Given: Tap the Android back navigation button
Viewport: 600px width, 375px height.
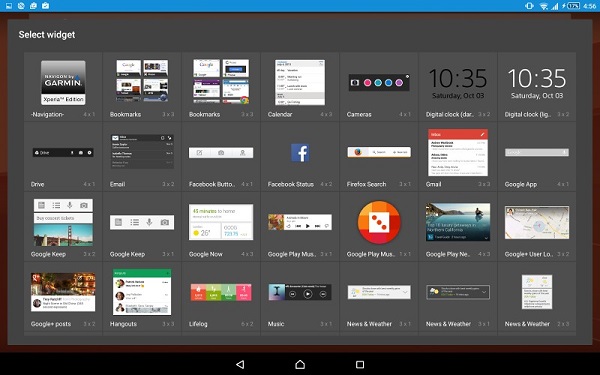Looking at the screenshot, I should (x=240, y=364).
